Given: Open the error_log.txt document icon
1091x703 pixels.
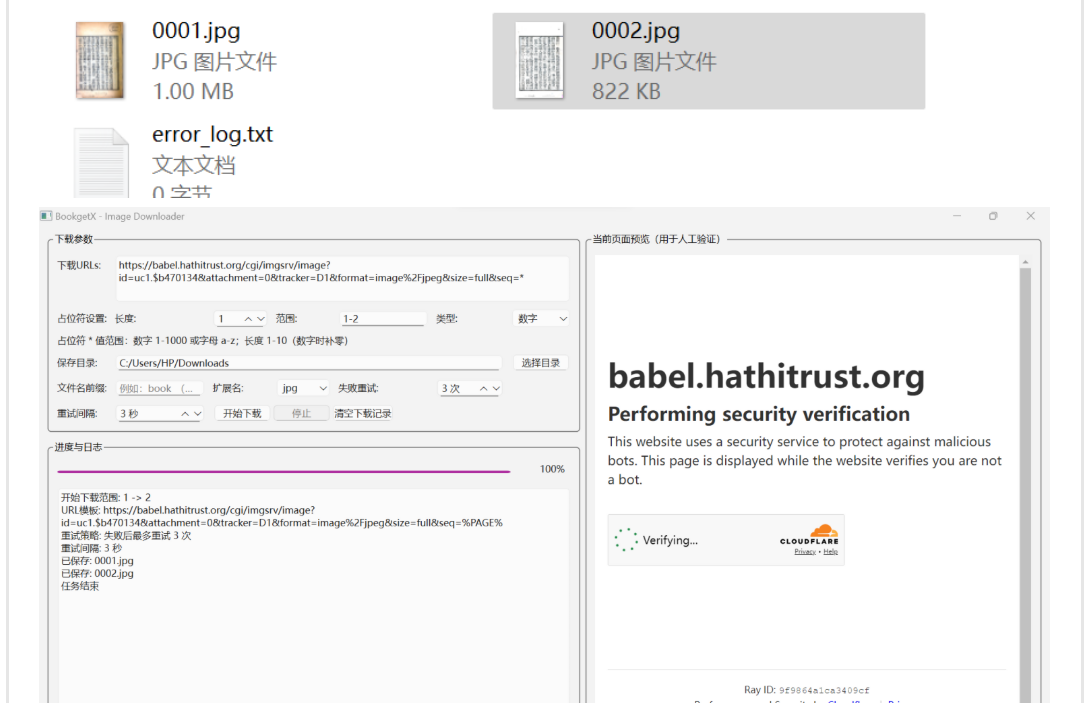Looking at the screenshot, I should (102, 163).
